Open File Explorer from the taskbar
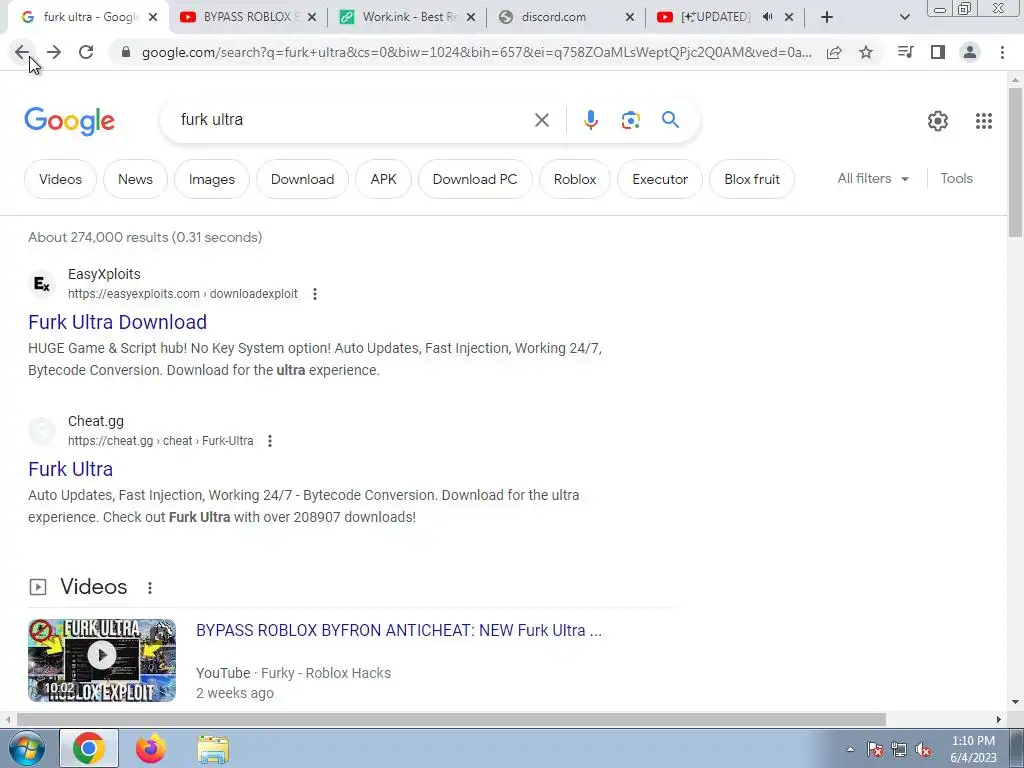Image resolution: width=1024 pixels, height=768 pixels. 213,749
